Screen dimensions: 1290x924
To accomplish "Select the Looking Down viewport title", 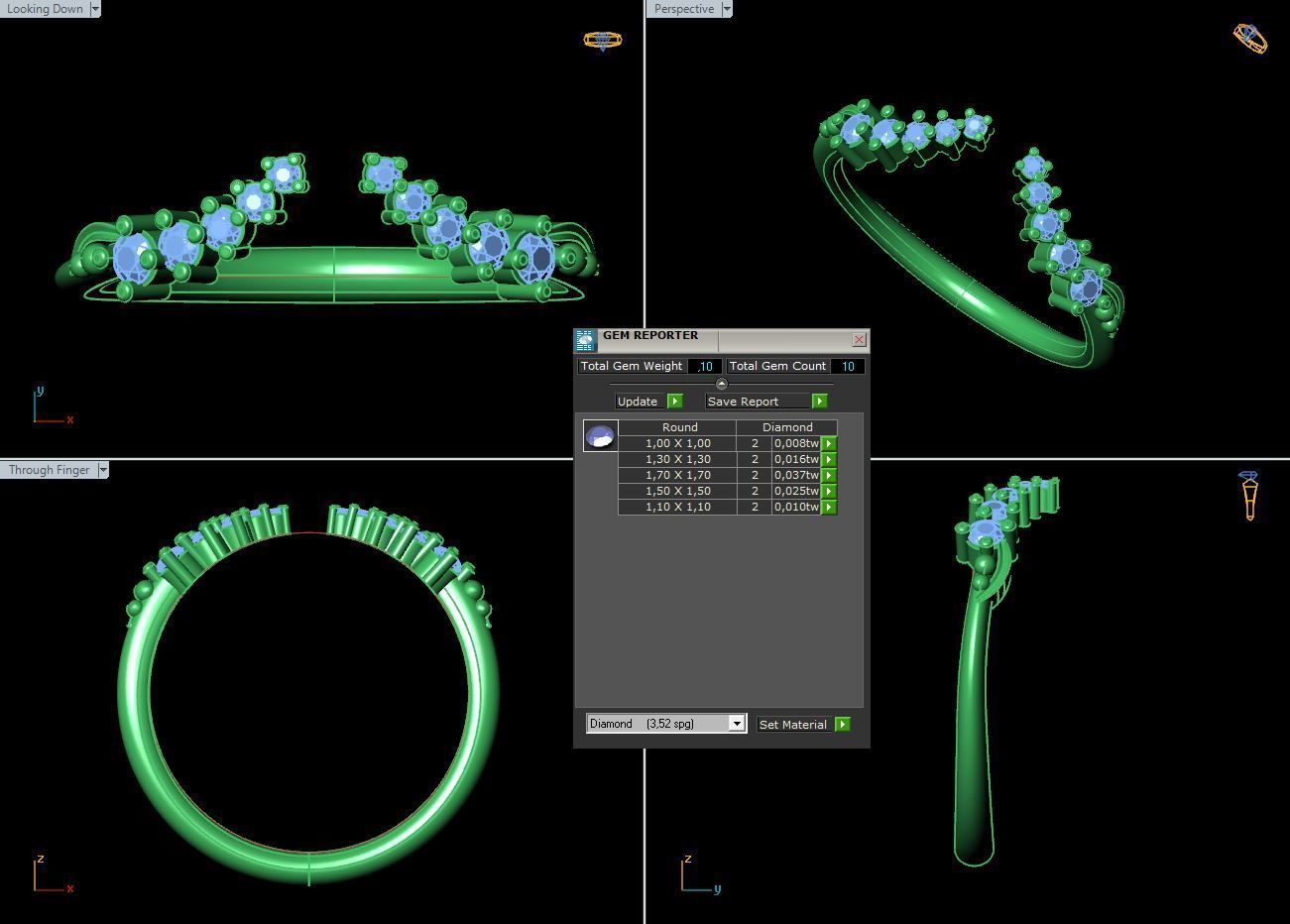I will (45, 9).
